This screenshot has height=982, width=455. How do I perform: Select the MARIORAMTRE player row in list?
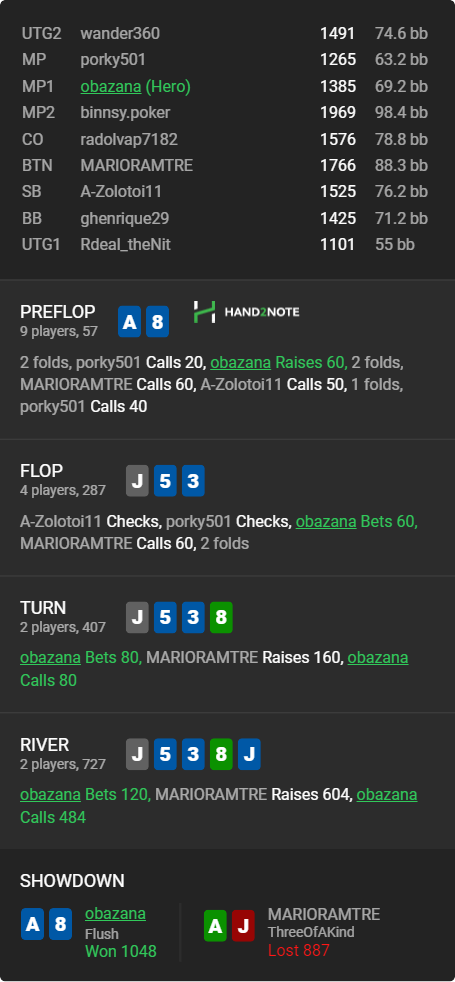[x=225, y=165]
